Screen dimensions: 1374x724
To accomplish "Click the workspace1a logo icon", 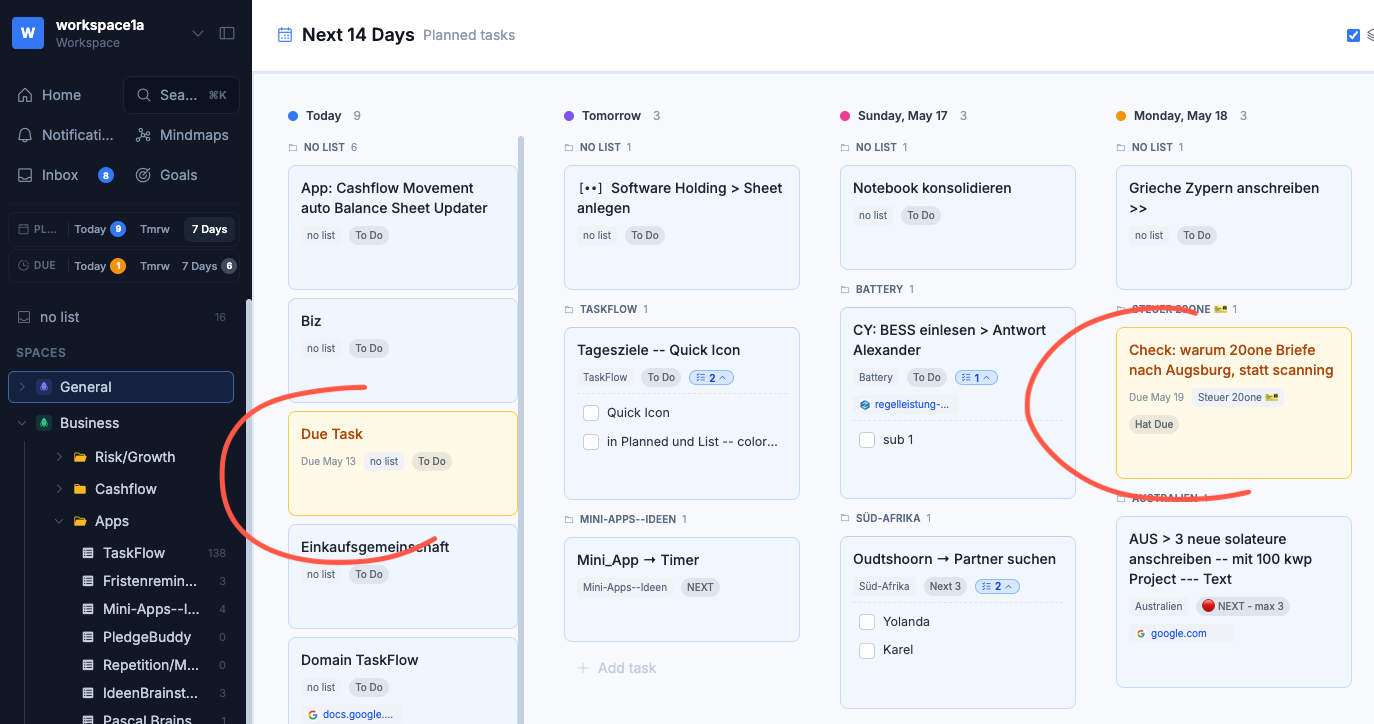I will pyautogui.click(x=28, y=32).
